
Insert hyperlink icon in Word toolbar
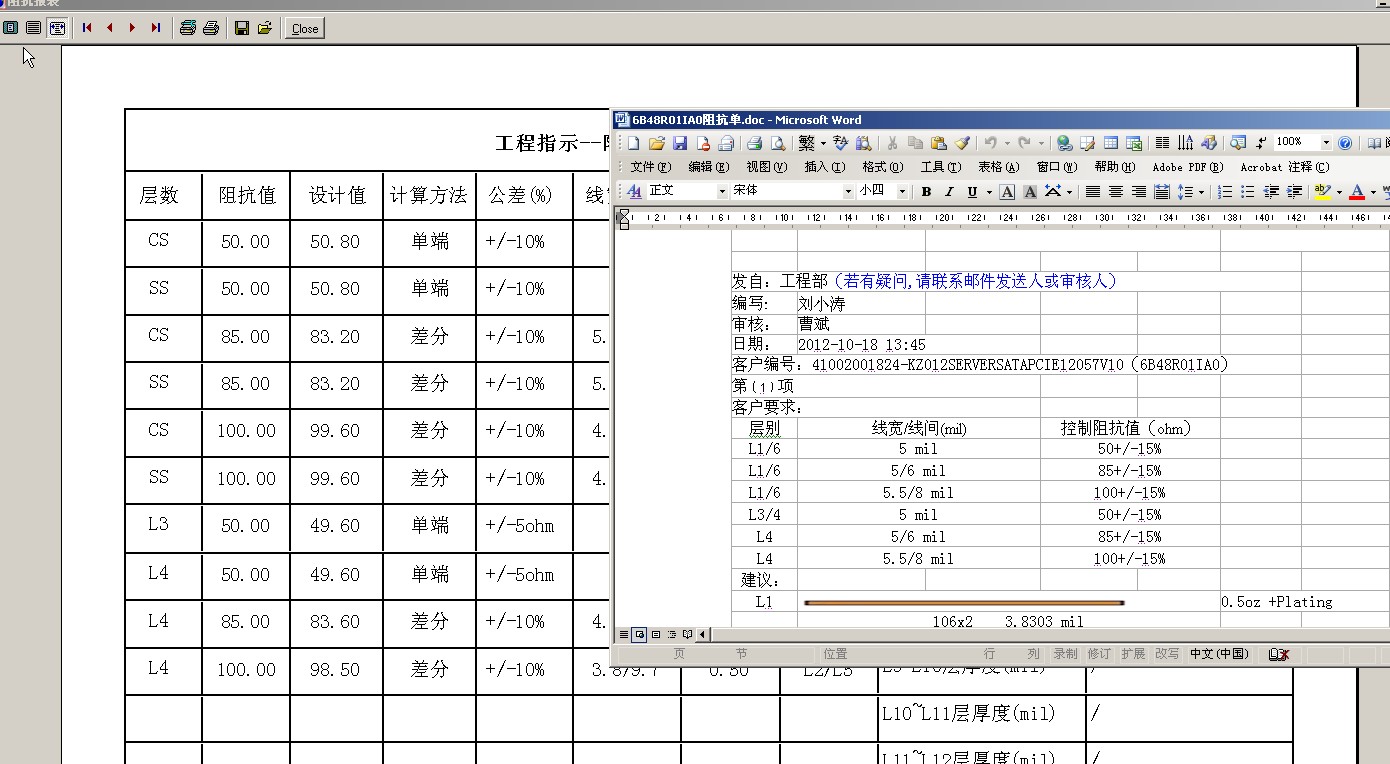(1064, 143)
